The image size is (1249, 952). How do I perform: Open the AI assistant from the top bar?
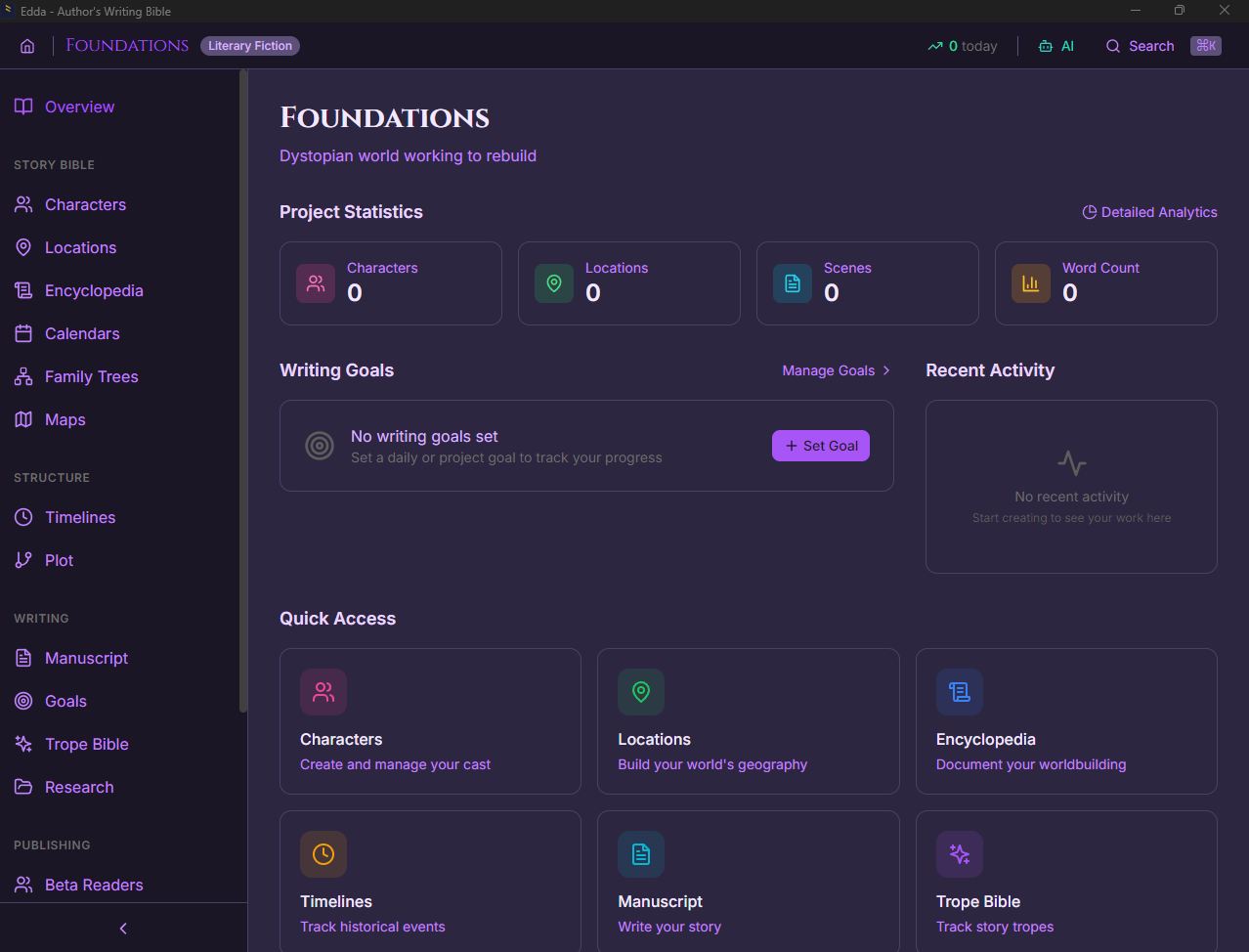[x=1055, y=45]
